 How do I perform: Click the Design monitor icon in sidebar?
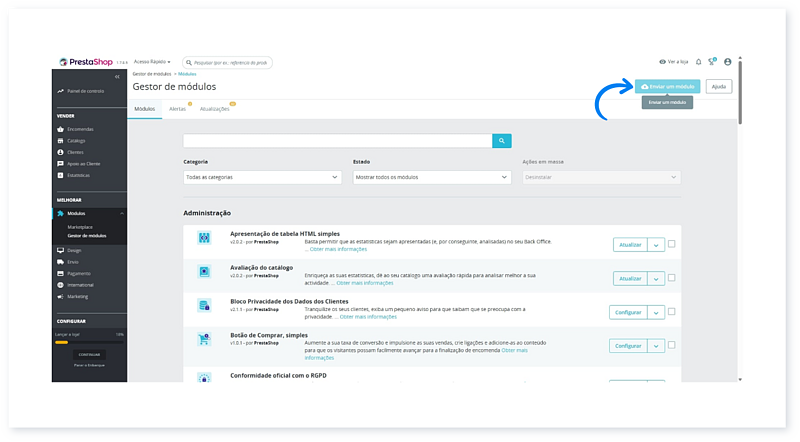pos(61,250)
